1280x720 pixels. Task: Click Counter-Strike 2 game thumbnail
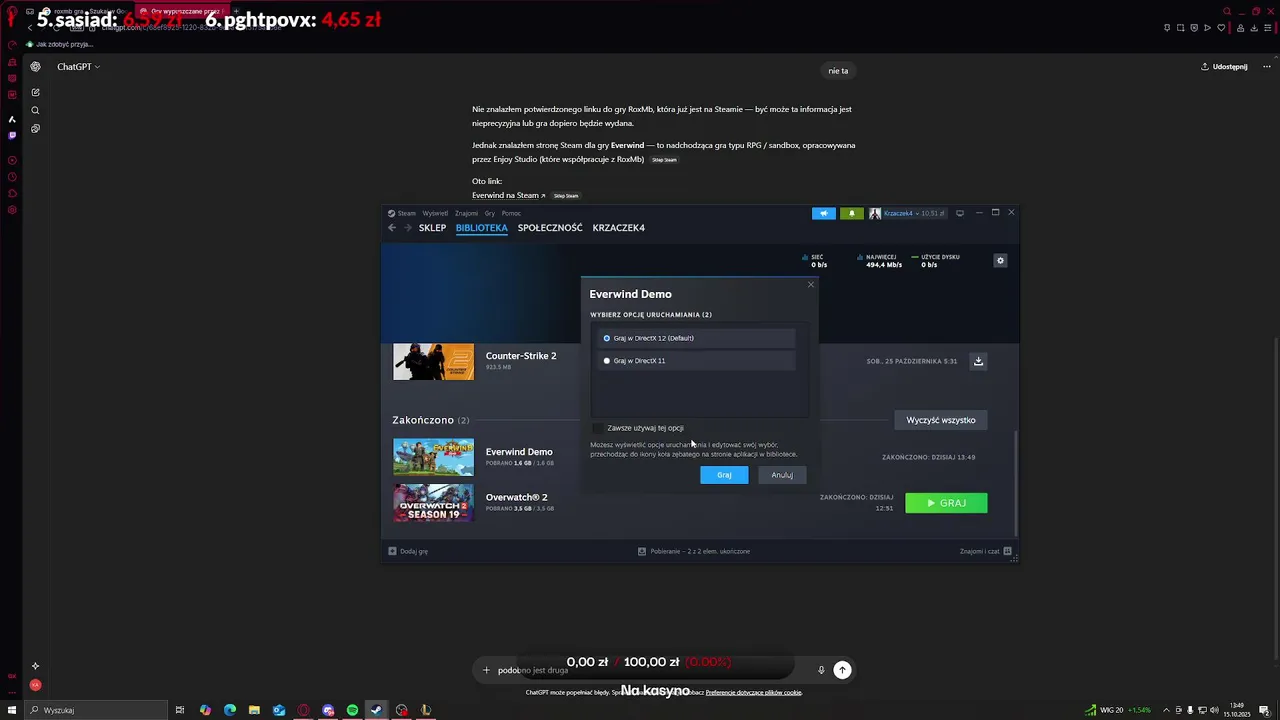point(433,362)
